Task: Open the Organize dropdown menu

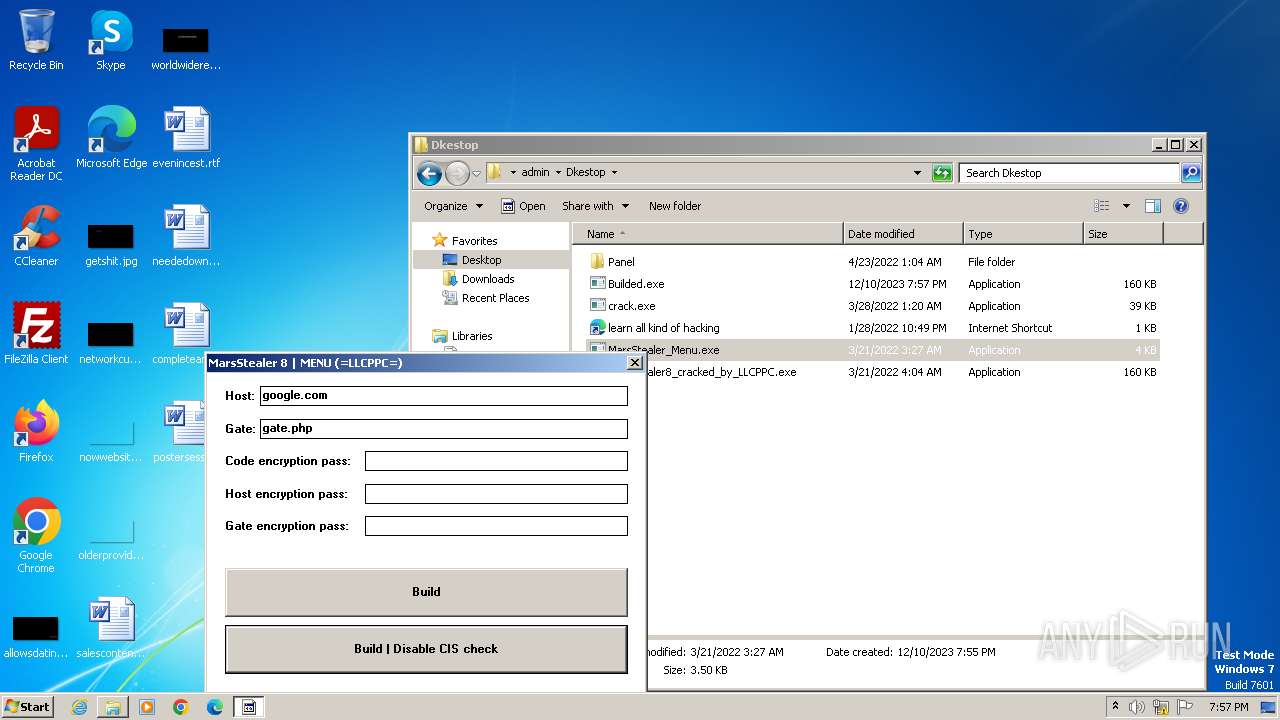Action: [x=453, y=206]
